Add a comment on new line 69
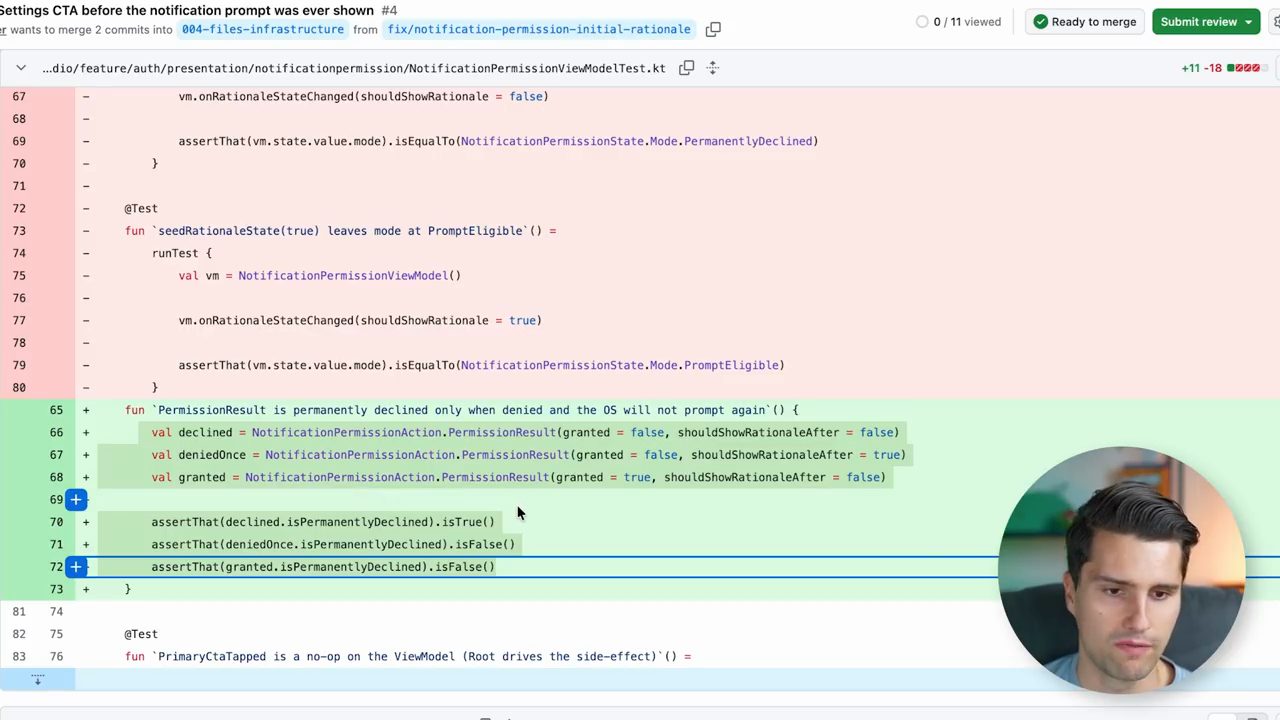Image resolution: width=1280 pixels, height=720 pixels. coord(76,499)
